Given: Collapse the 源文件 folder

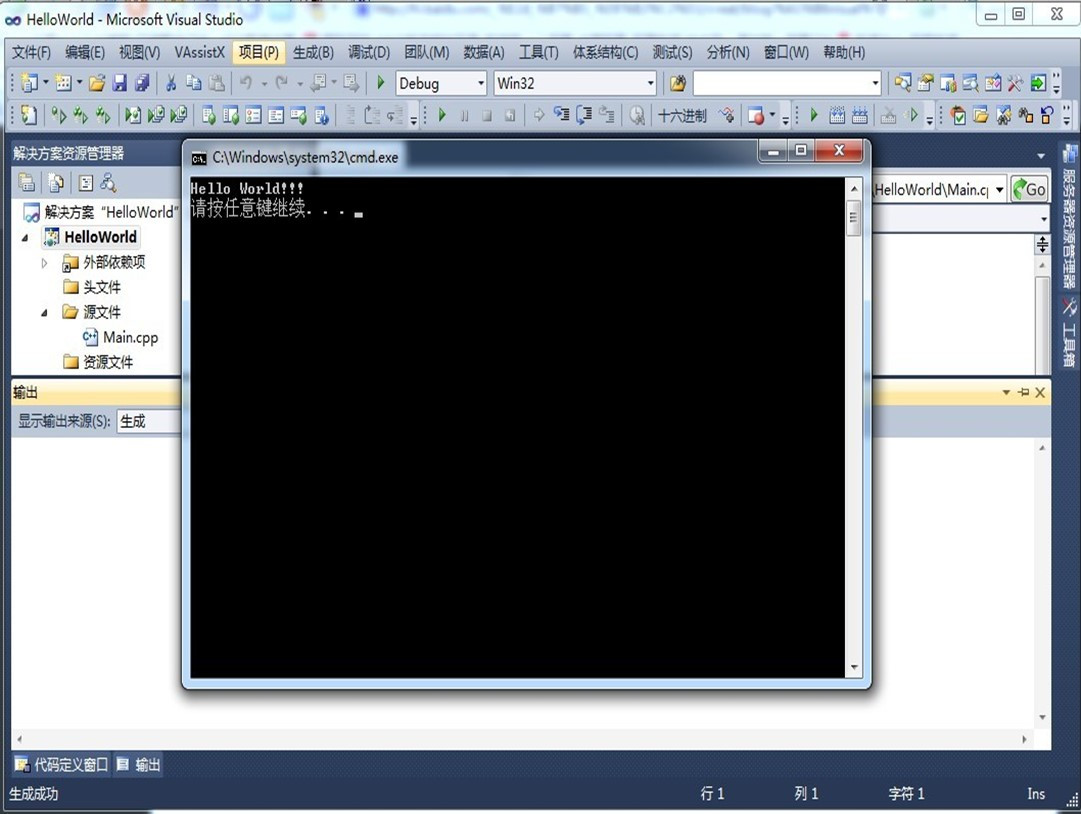Looking at the screenshot, I should point(44,313).
